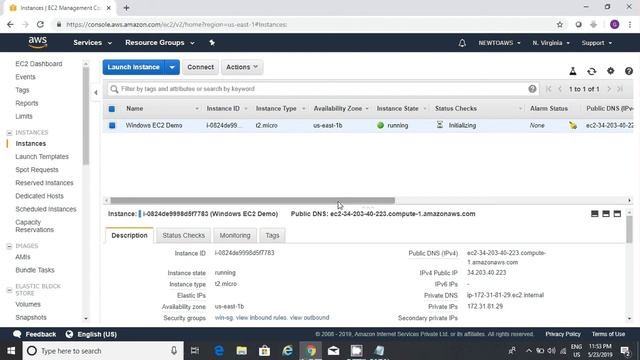Image resolution: width=640 pixels, height=360 pixels.
Task: Open EC2 Dashboard in sidebar
Action: (x=39, y=64)
